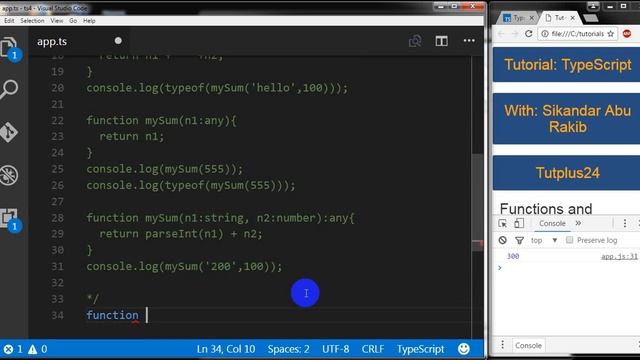Click the 300 output value in console
Viewport: 640px width, 360px height.
(x=513, y=256)
